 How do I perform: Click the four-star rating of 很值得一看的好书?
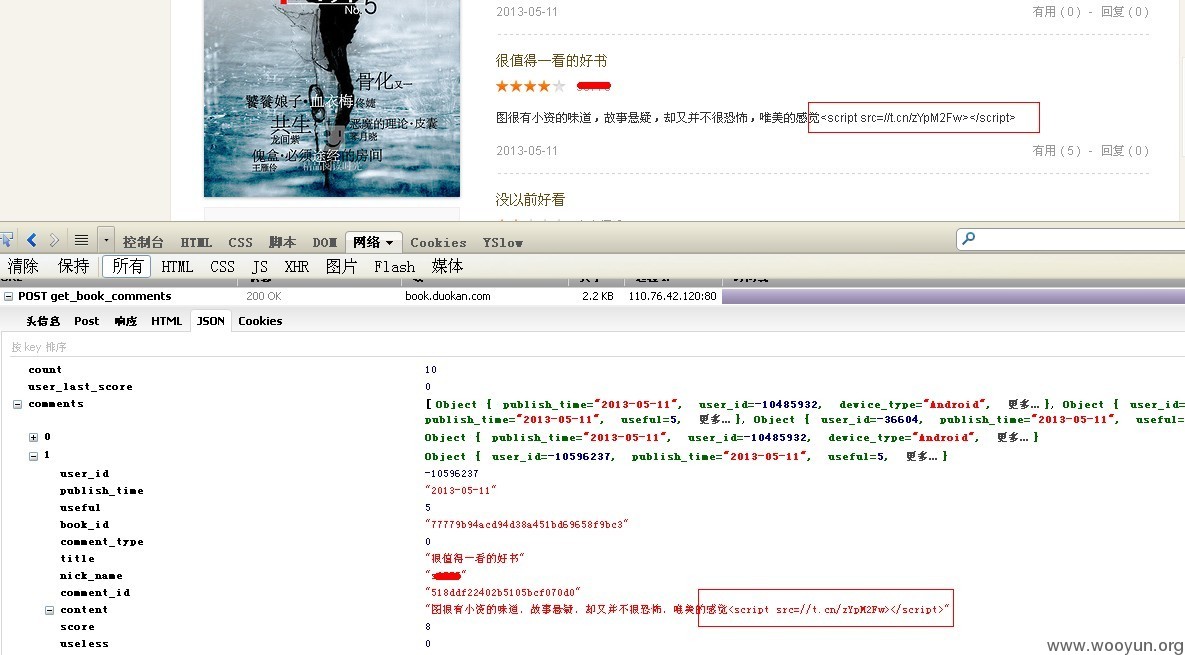531,86
